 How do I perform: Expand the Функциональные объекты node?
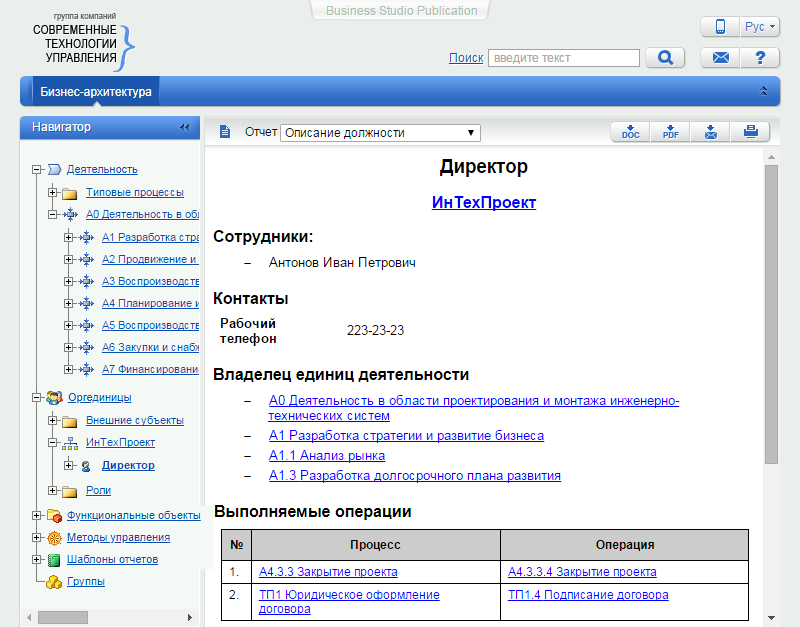point(37,516)
